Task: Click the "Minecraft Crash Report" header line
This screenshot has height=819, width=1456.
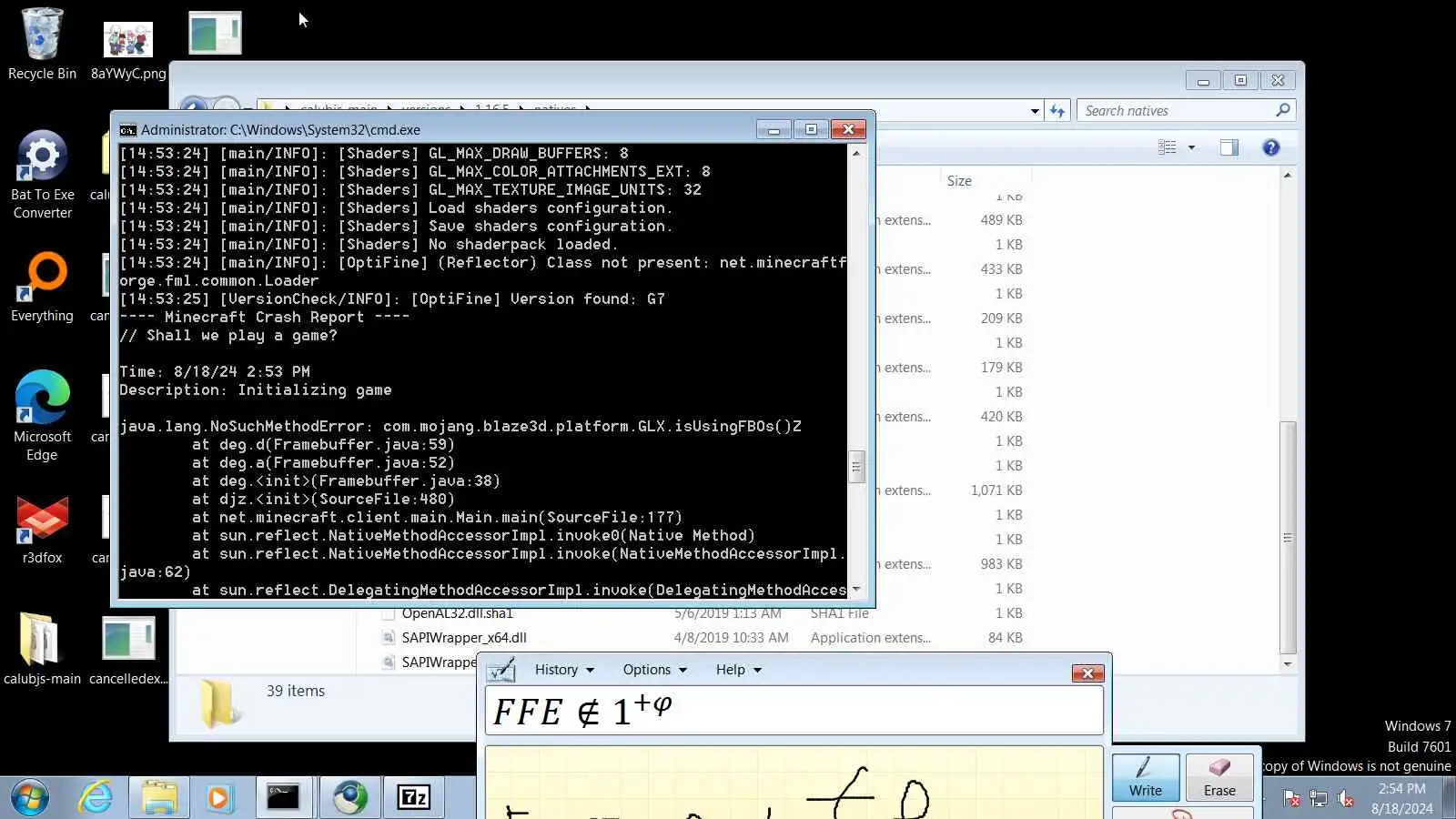Action: (265, 317)
